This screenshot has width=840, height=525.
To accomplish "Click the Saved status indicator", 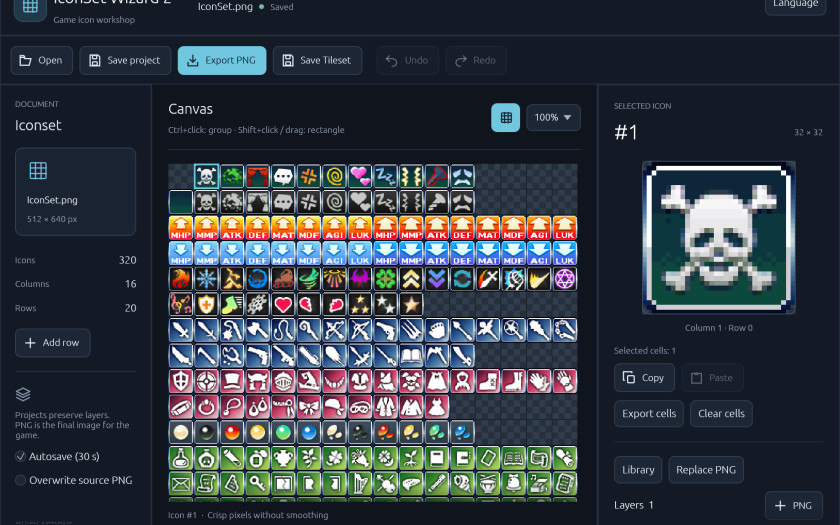I will (276, 7).
